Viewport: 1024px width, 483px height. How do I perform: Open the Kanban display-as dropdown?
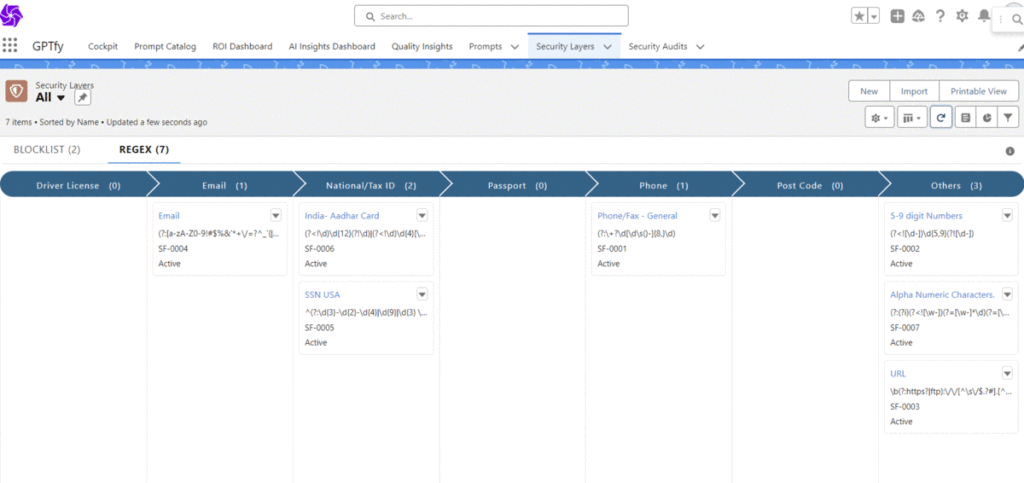tap(911, 118)
